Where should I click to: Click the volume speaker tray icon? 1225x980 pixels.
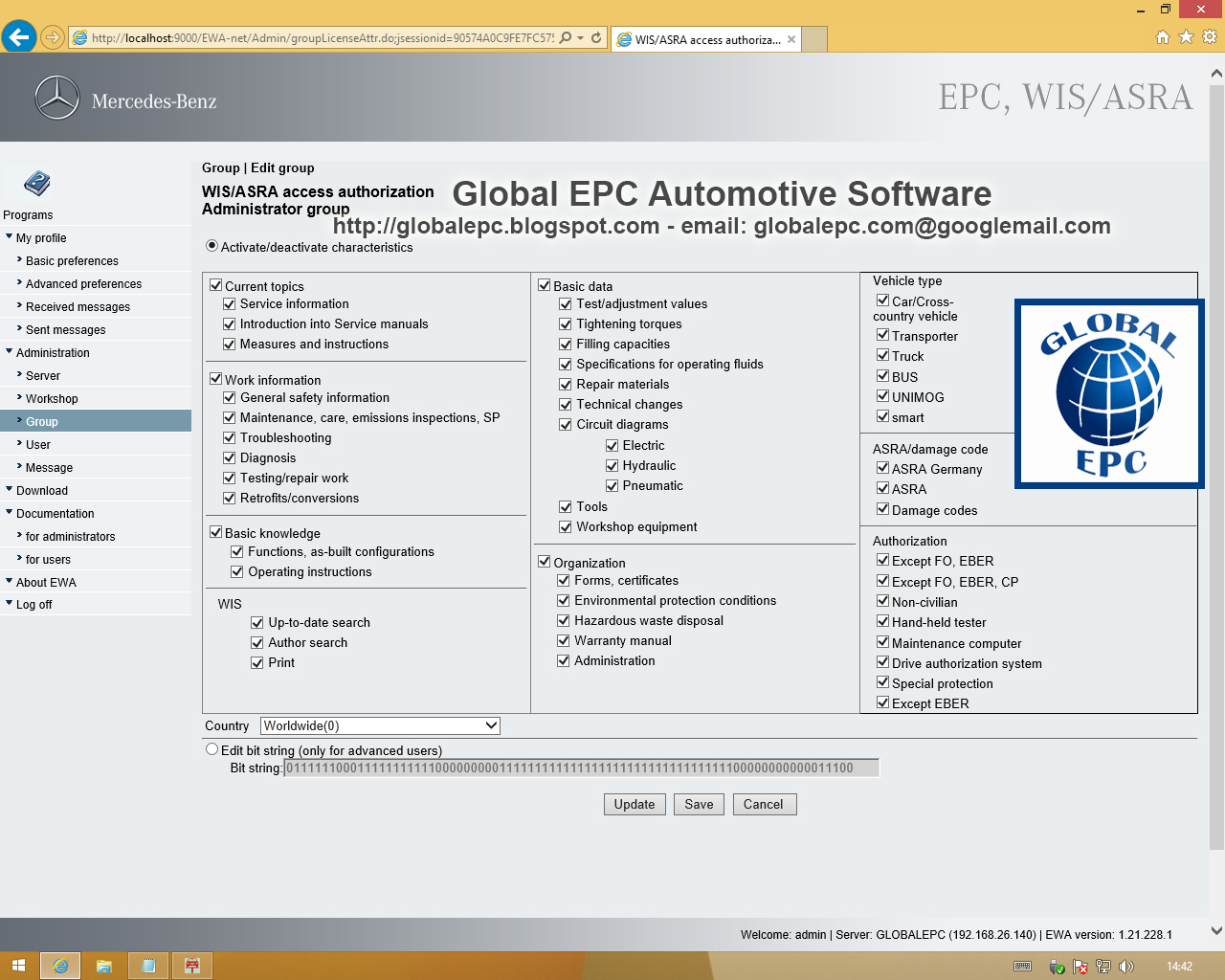point(1126,967)
